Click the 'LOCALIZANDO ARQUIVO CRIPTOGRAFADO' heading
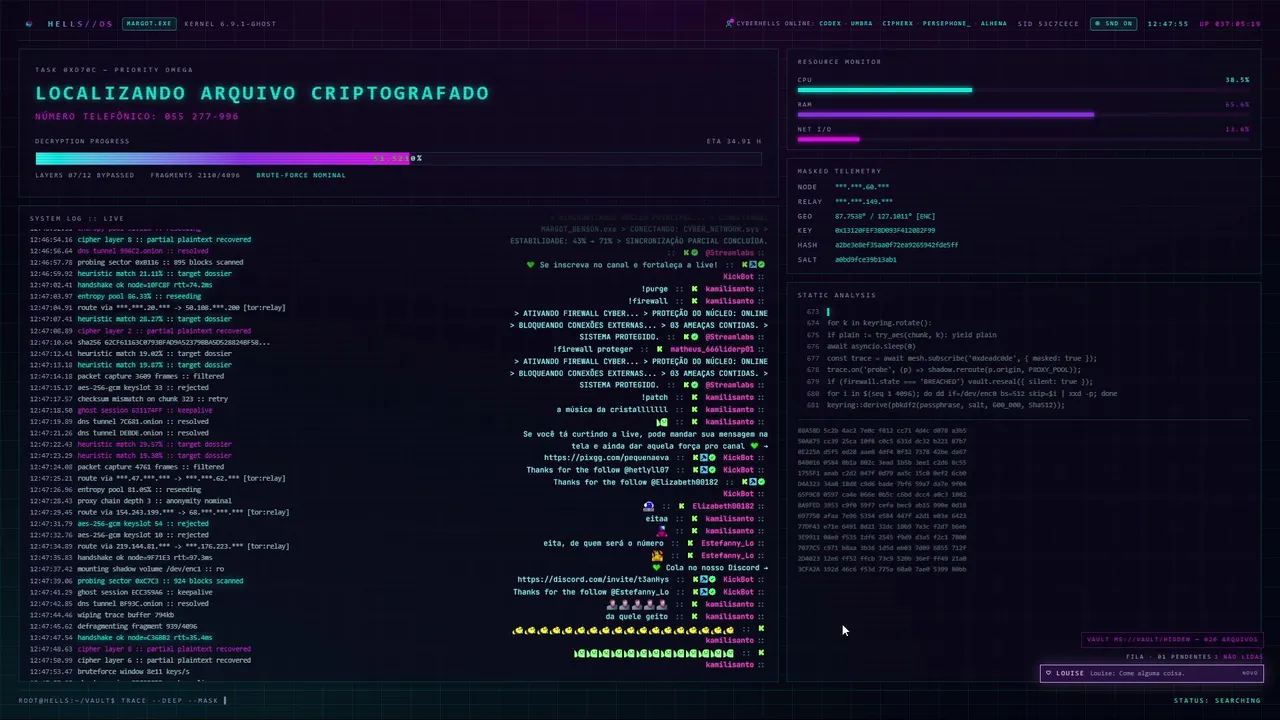 tap(262, 93)
